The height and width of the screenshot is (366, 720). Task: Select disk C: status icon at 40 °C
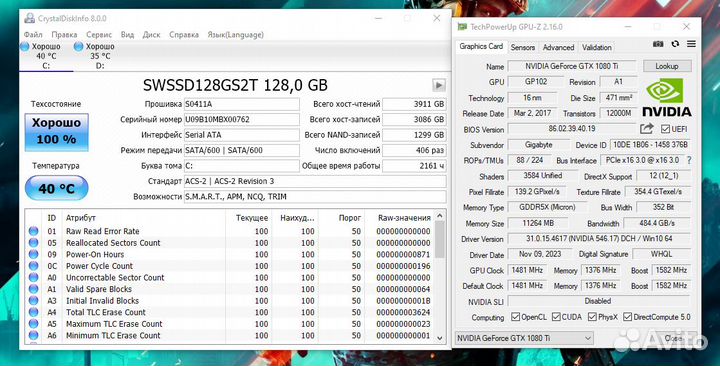pos(25,46)
